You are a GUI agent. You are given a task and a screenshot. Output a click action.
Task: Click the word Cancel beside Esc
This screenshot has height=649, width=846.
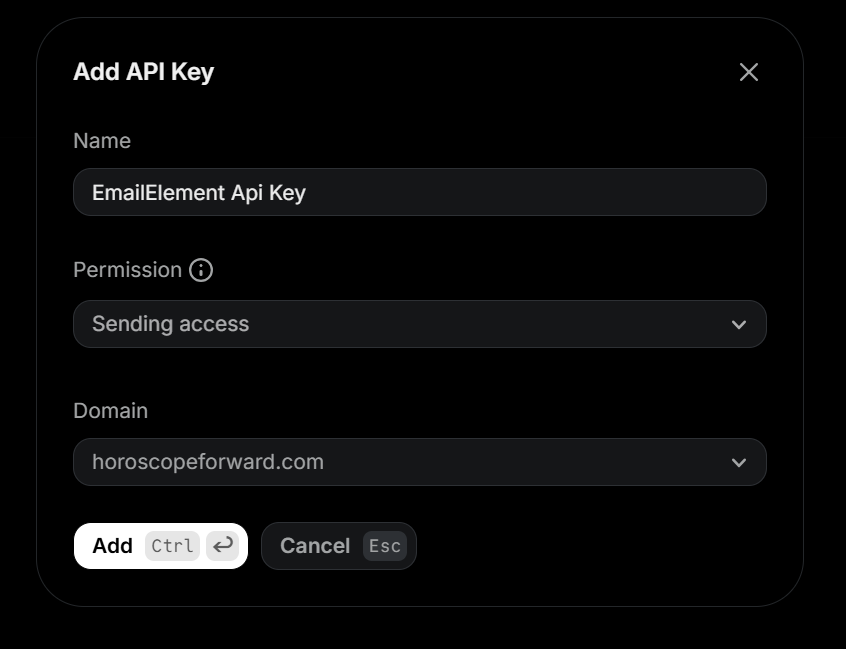click(x=314, y=546)
